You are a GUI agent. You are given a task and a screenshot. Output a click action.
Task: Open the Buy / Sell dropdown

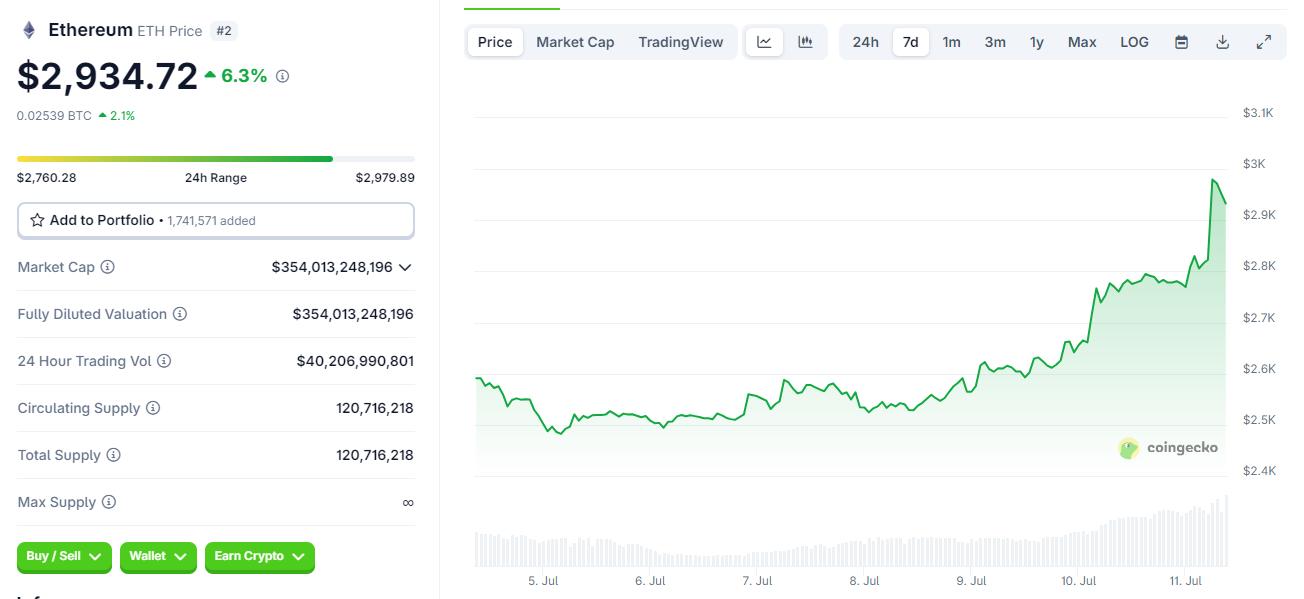pos(64,556)
